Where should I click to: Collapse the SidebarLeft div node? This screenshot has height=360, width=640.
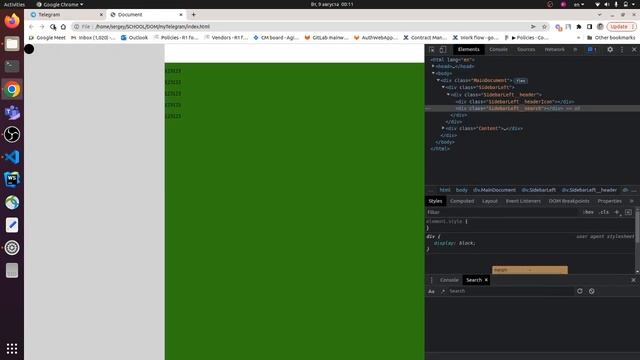tap(443, 87)
